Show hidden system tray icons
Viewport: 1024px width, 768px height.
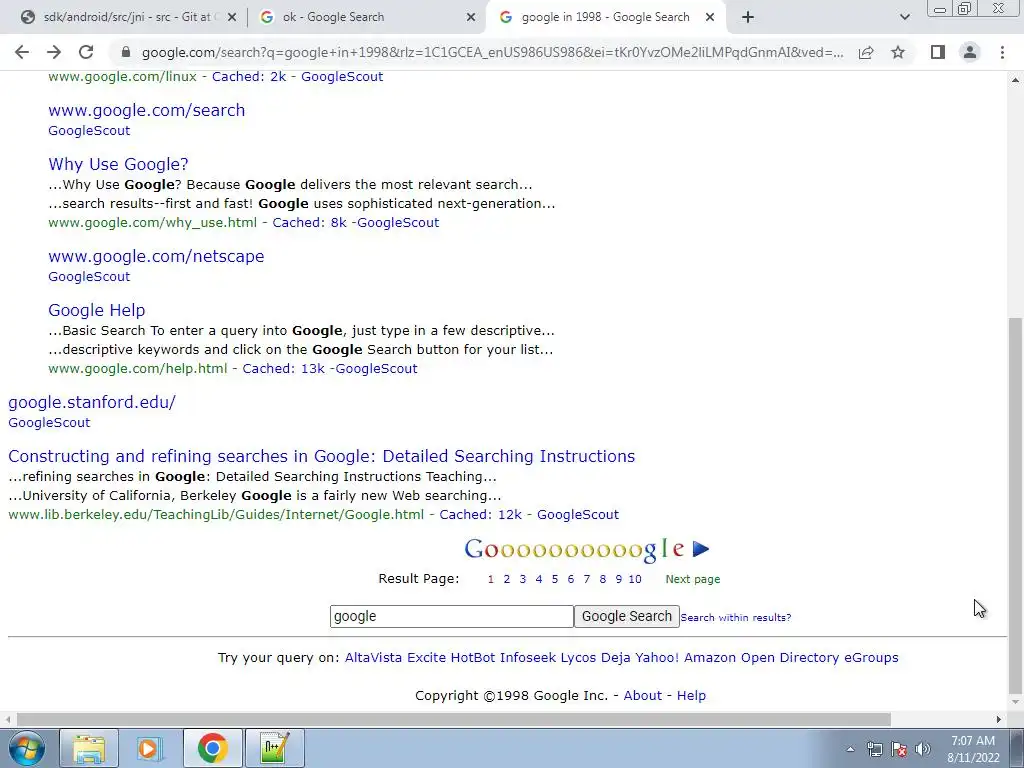pyautogui.click(x=850, y=749)
